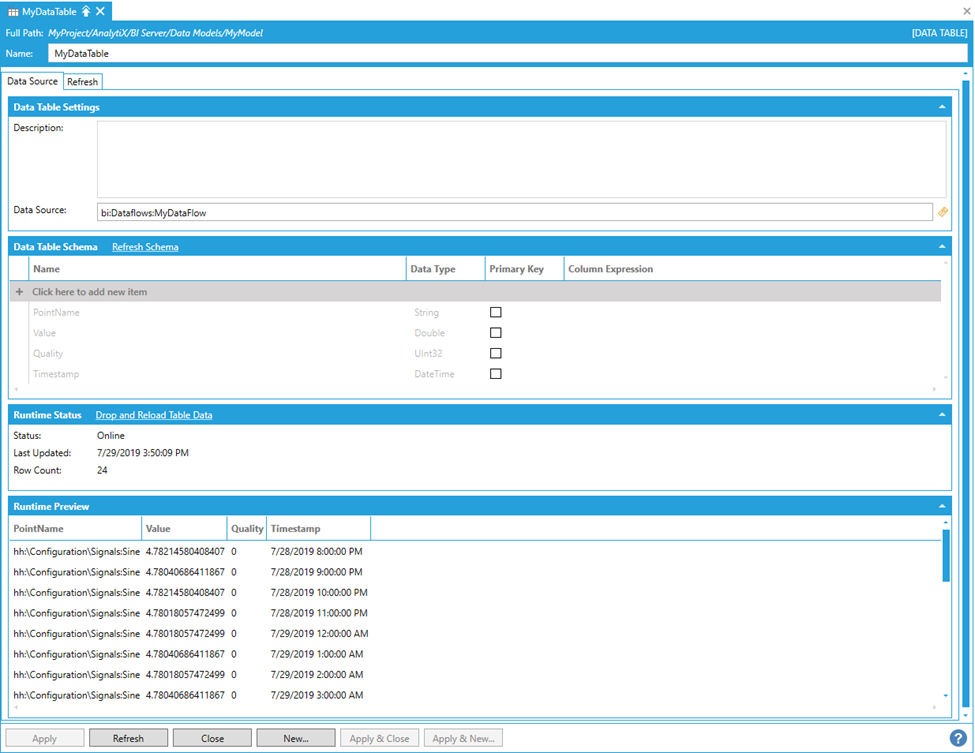Click the Runtime Preview vertical scrollbar
The width and height of the screenshot is (975, 753).
[946, 555]
